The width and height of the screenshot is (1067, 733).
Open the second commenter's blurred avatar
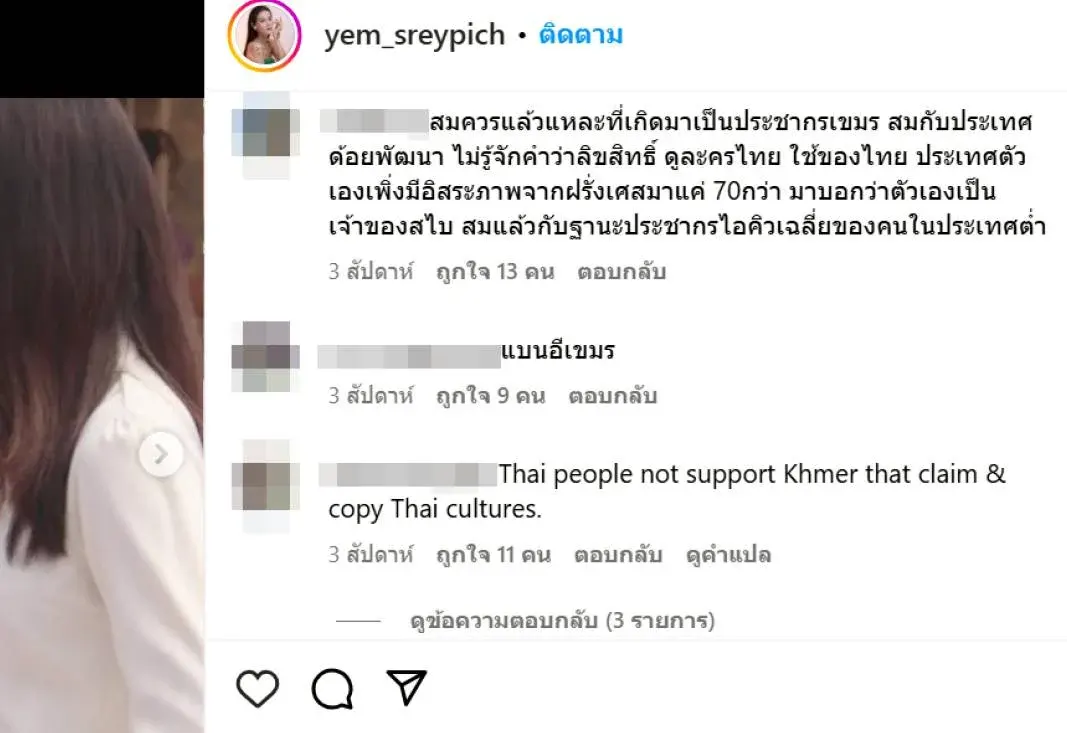265,356
